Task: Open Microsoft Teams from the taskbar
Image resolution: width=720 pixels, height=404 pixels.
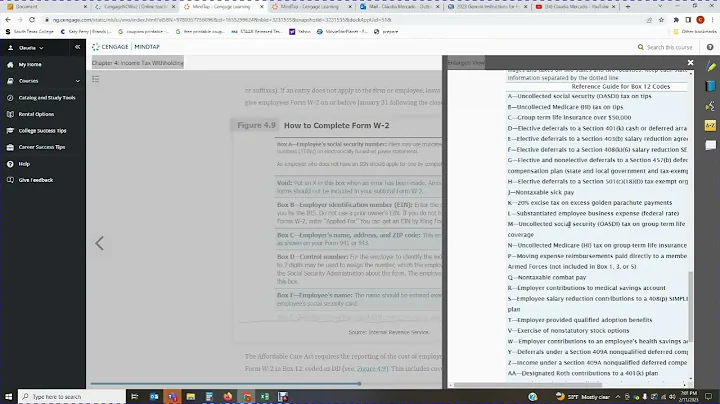Action: (172, 397)
